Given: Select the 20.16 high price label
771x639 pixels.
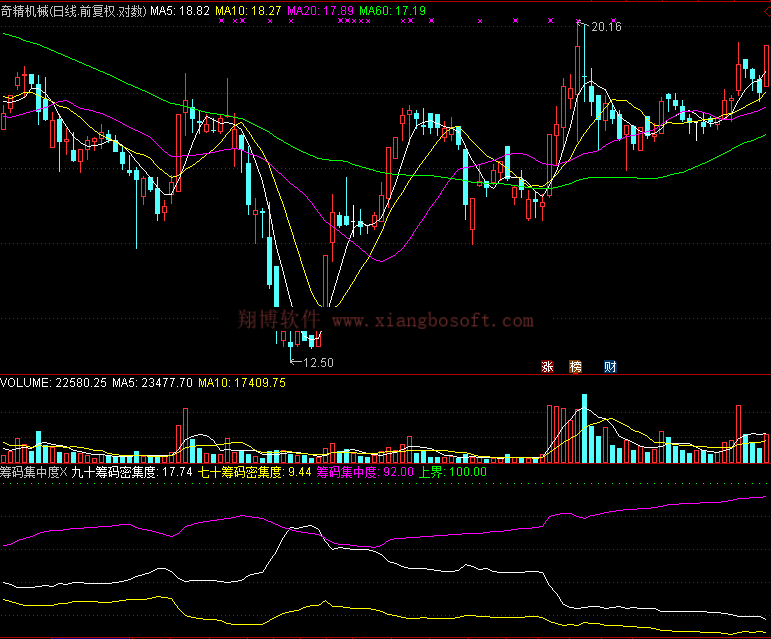Looking at the screenshot, I should 606,28.
